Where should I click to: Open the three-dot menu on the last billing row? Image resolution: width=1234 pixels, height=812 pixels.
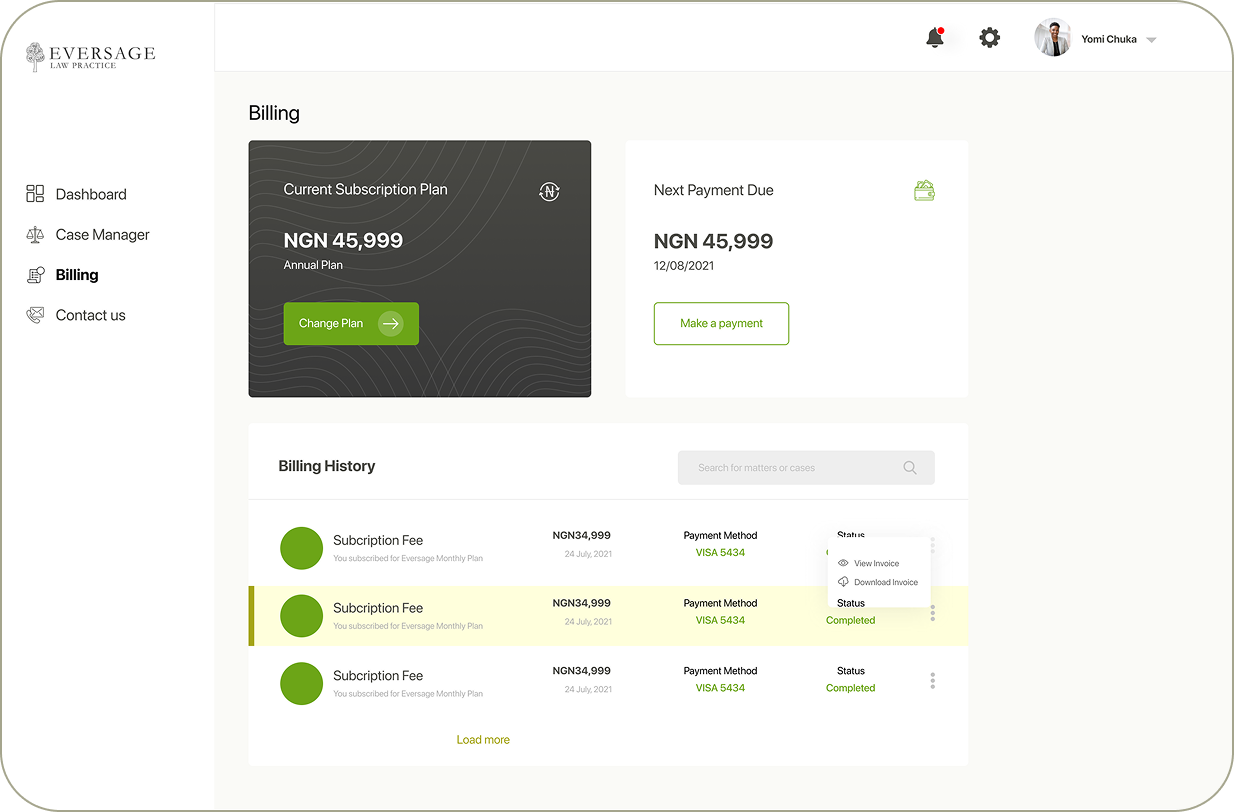(x=932, y=680)
